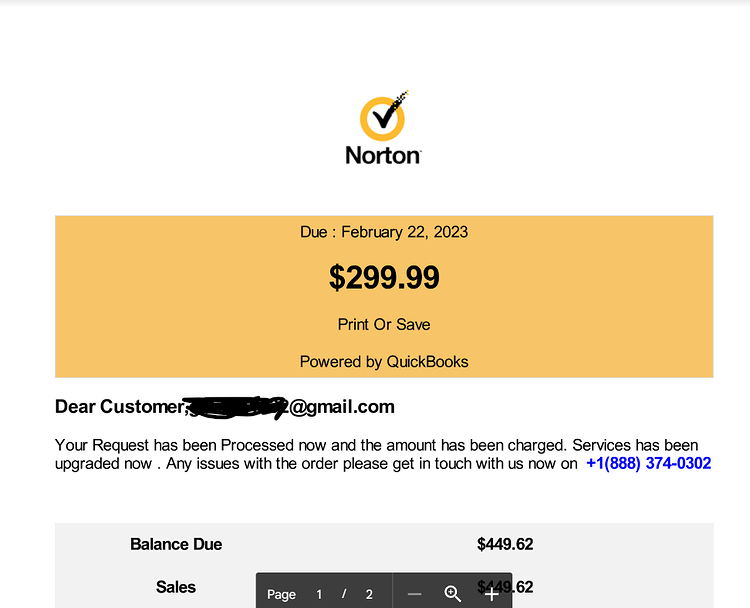
Task: Click the current page number field
Action: (319, 594)
